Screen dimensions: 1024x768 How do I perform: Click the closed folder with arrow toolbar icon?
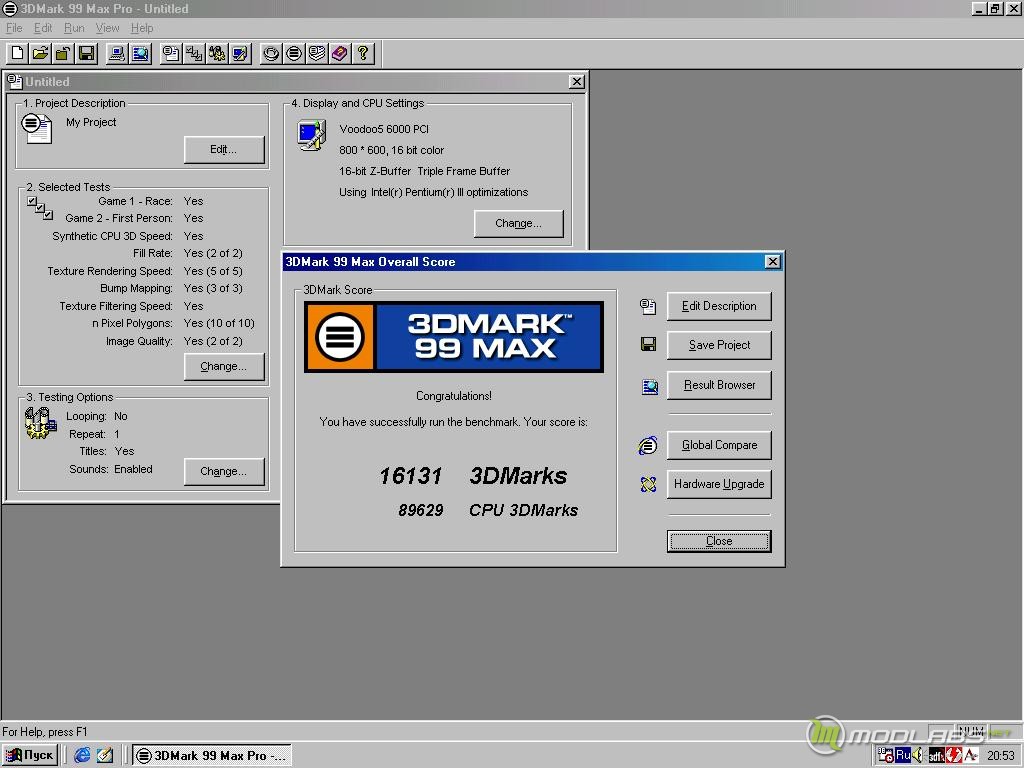pyautogui.click(x=63, y=54)
